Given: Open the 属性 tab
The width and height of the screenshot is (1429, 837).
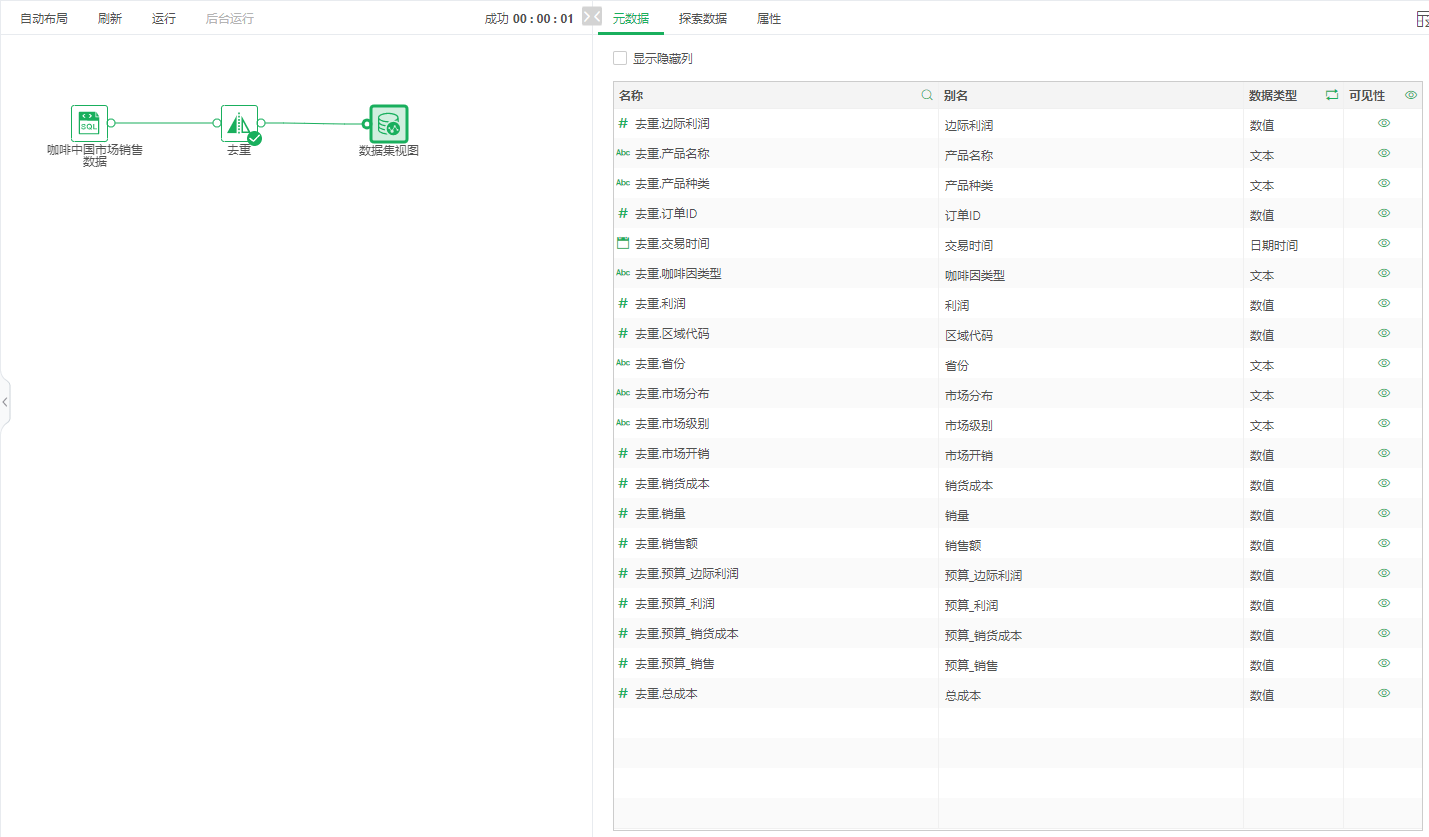Looking at the screenshot, I should (769, 19).
